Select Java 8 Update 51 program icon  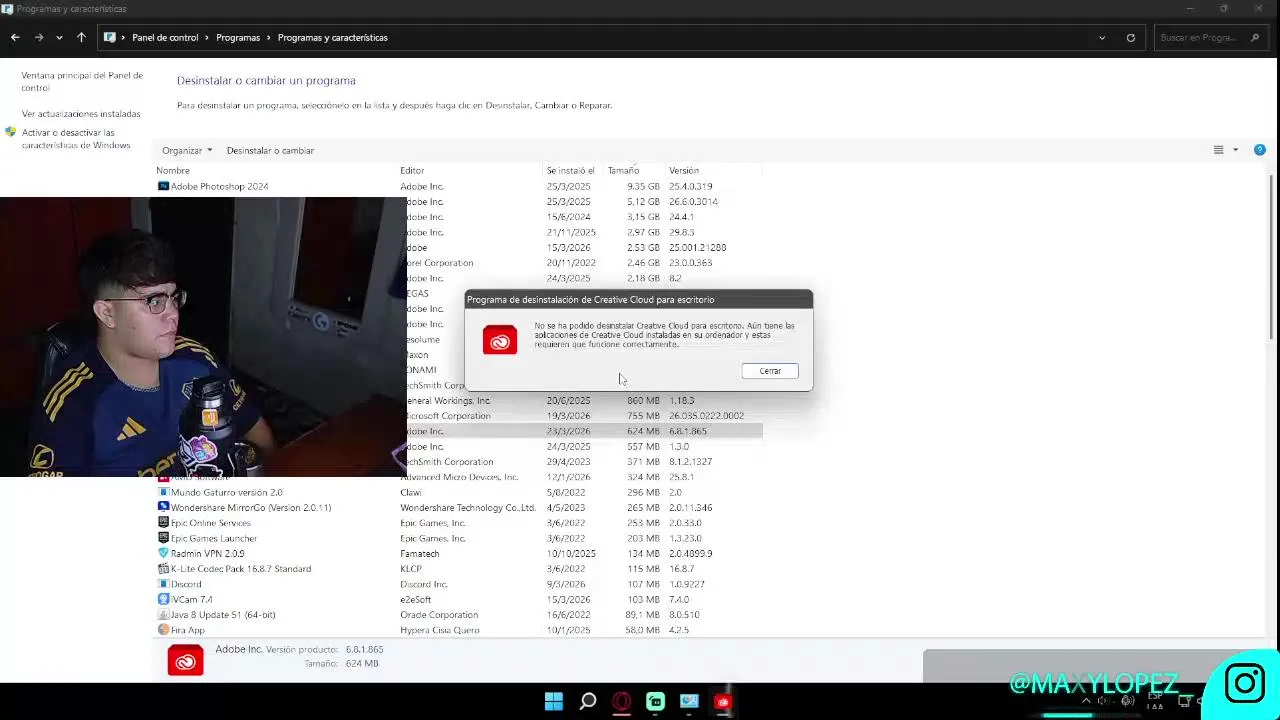[163, 614]
